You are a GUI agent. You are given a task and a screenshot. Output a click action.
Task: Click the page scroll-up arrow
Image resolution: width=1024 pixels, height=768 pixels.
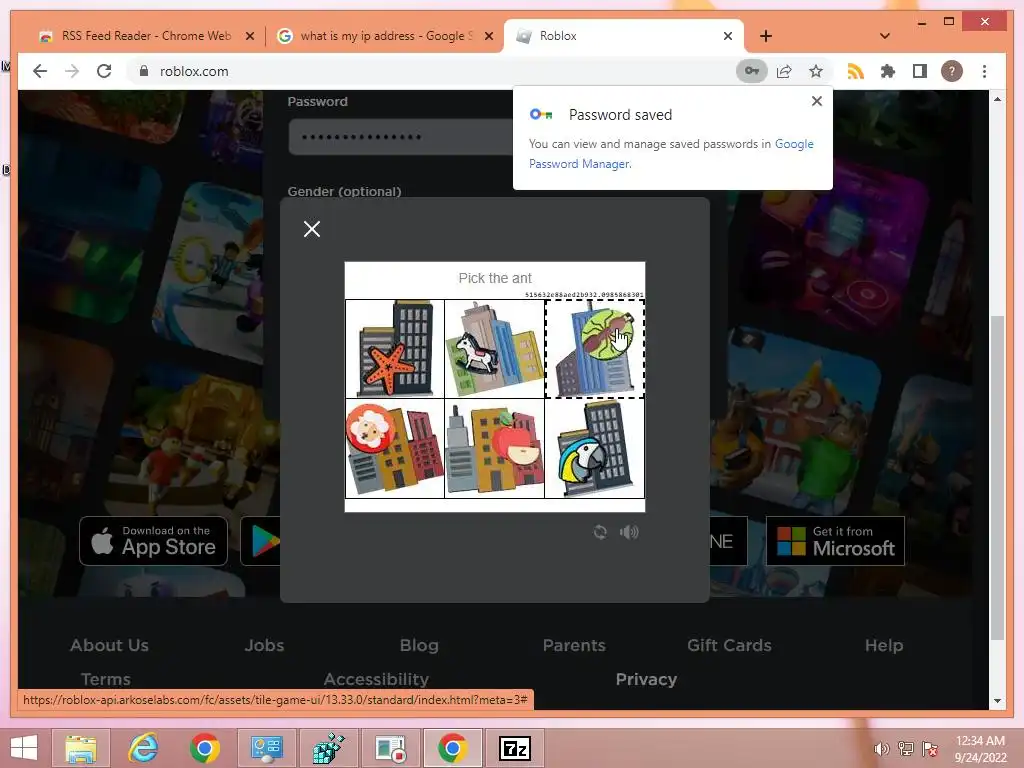point(997,99)
